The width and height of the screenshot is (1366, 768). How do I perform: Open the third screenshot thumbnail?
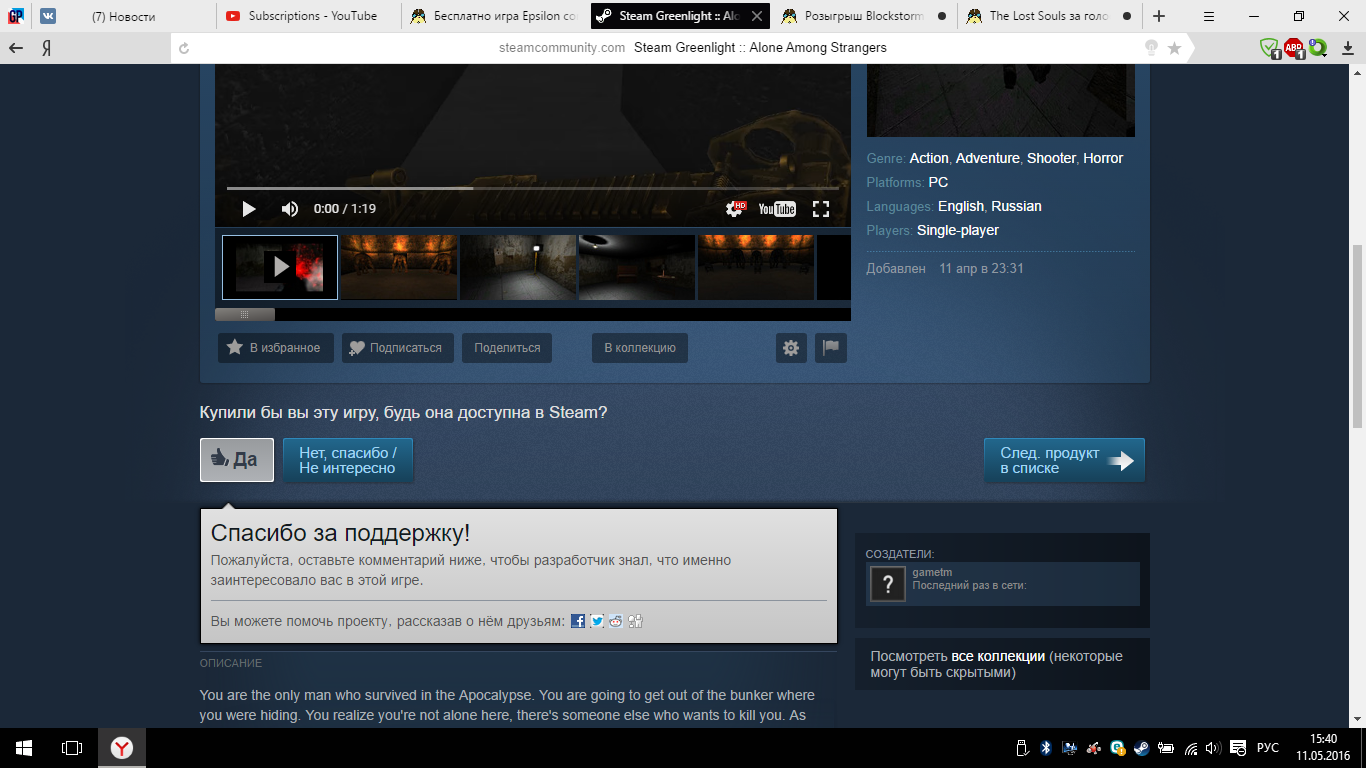[x=518, y=267]
